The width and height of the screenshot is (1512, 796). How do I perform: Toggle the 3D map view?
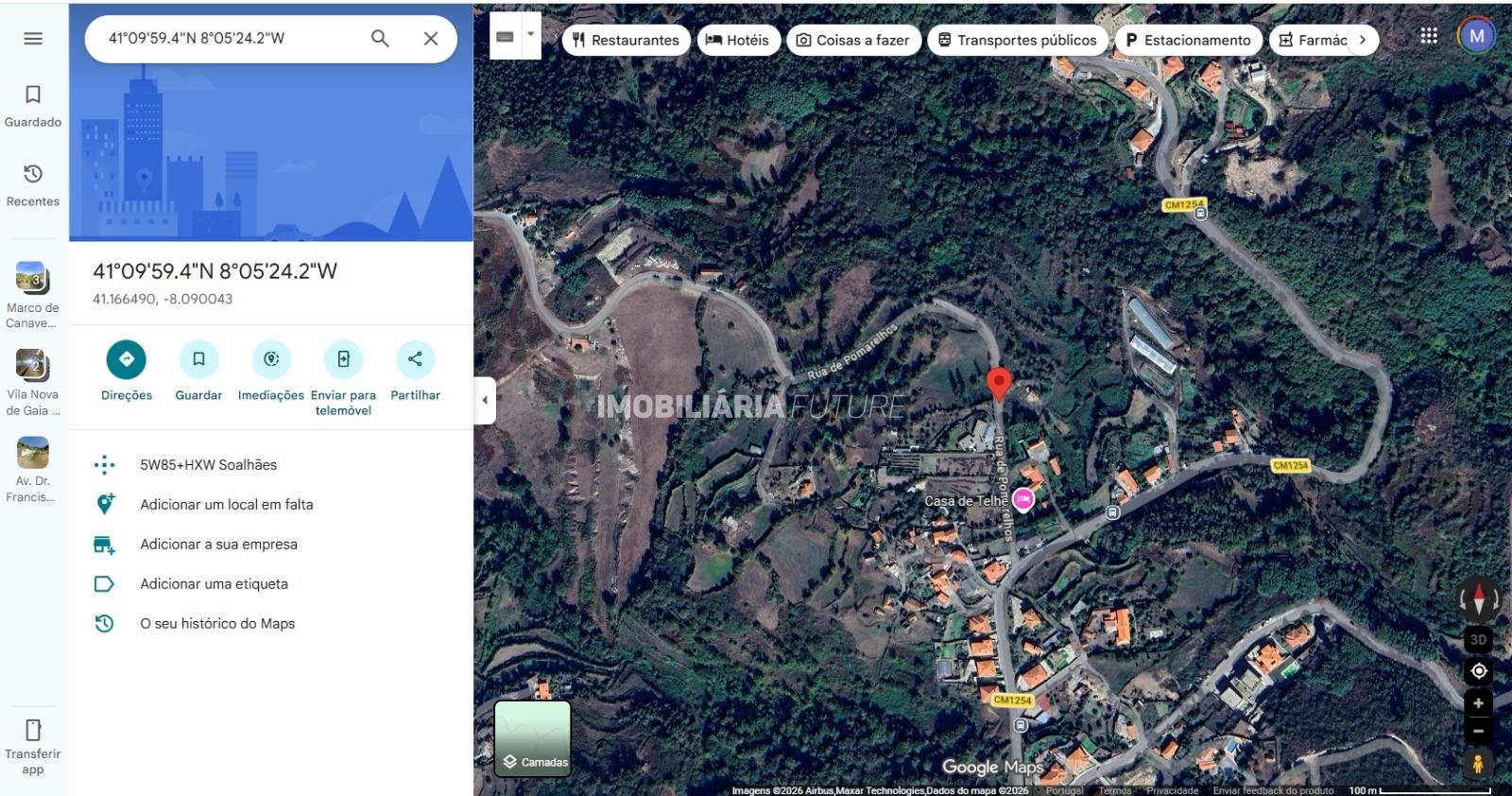1478,640
